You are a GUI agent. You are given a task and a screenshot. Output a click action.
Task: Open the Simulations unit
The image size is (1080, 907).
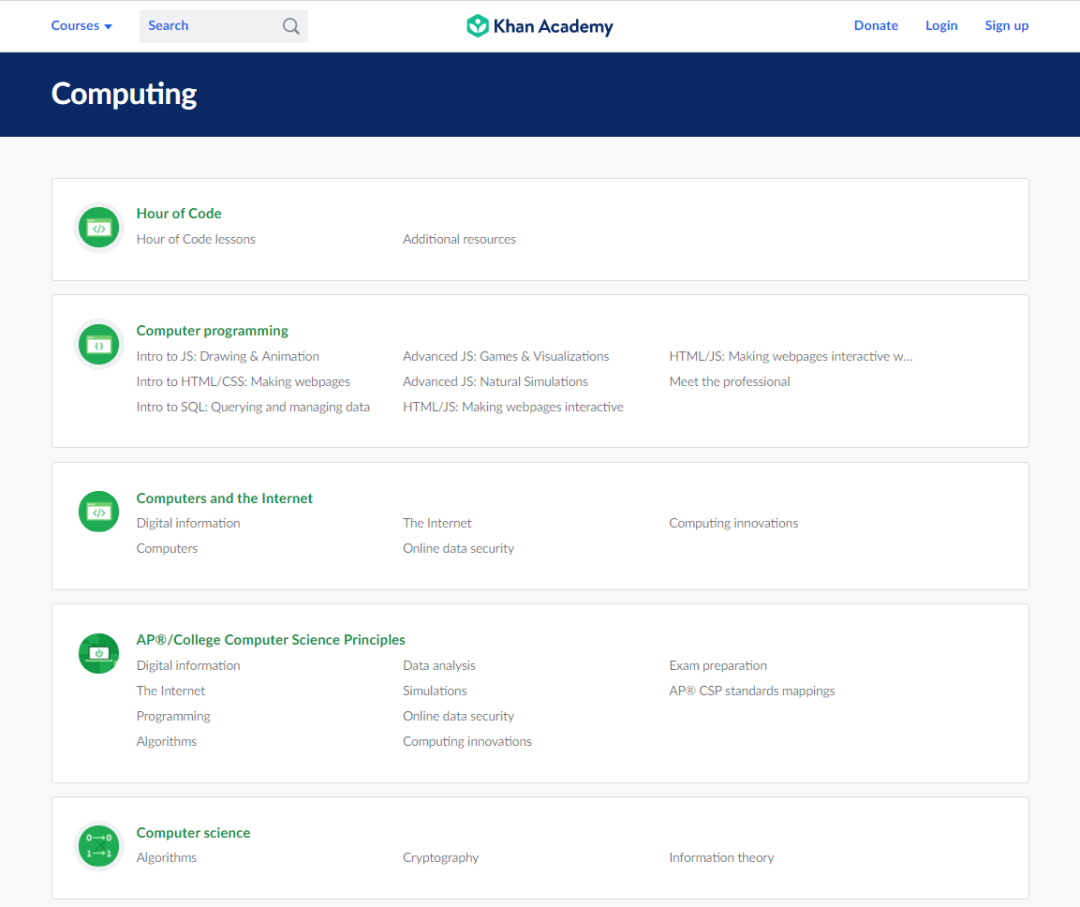(x=435, y=691)
